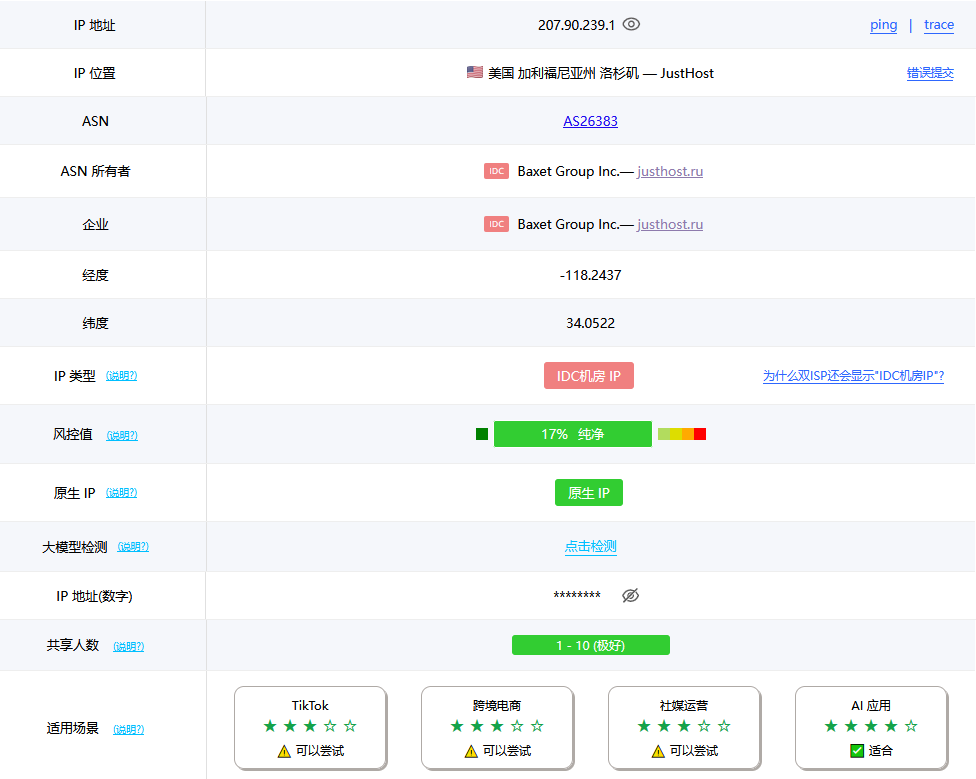
Task: Click the yellow-to-red risk scale gradient
Action: coord(682,434)
